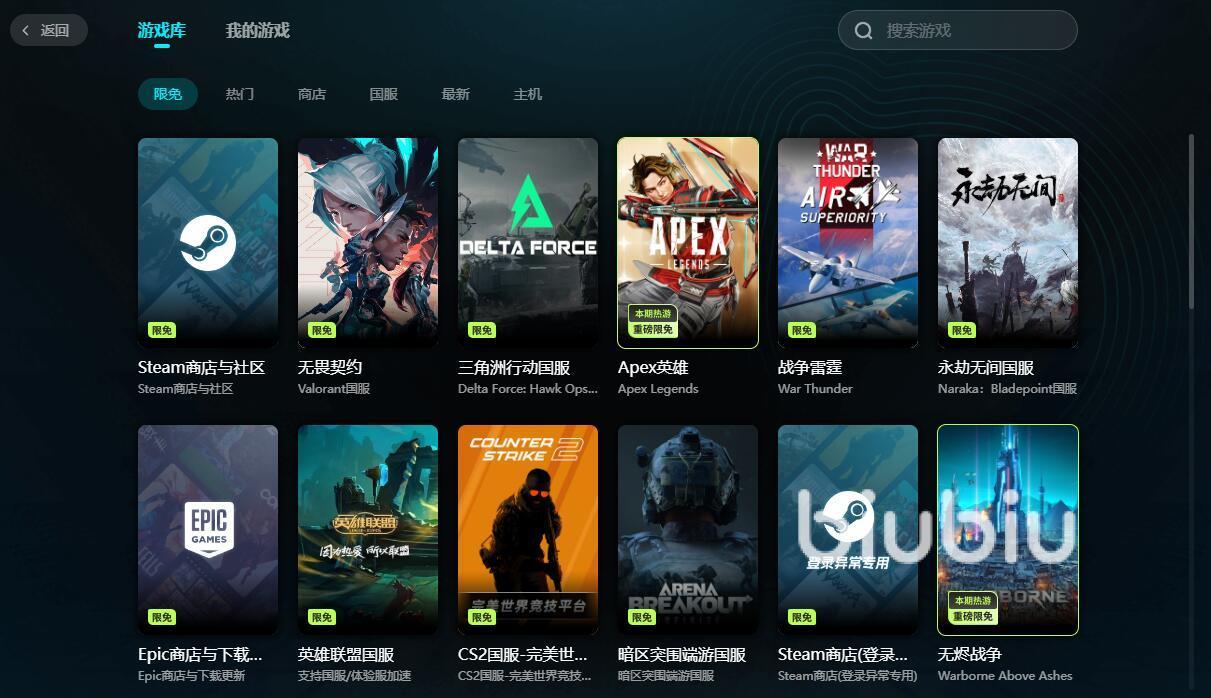Click the vertical scrollbar thumb
The width and height of the screenshot is (1211, 698).
click(1191, 220)
